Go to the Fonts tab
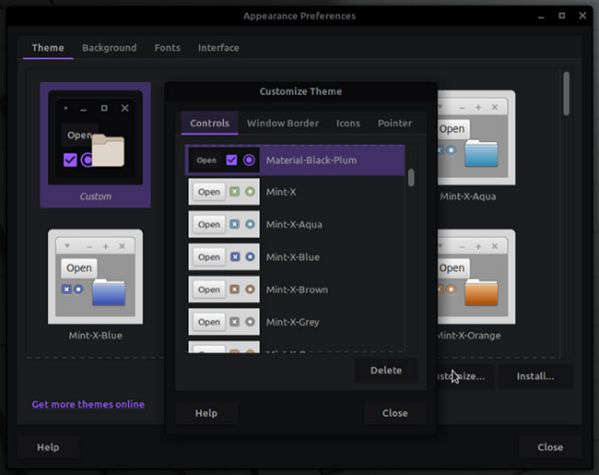This screenshot has width=599, height=475. pyautogui.click(x=167, y=48)
